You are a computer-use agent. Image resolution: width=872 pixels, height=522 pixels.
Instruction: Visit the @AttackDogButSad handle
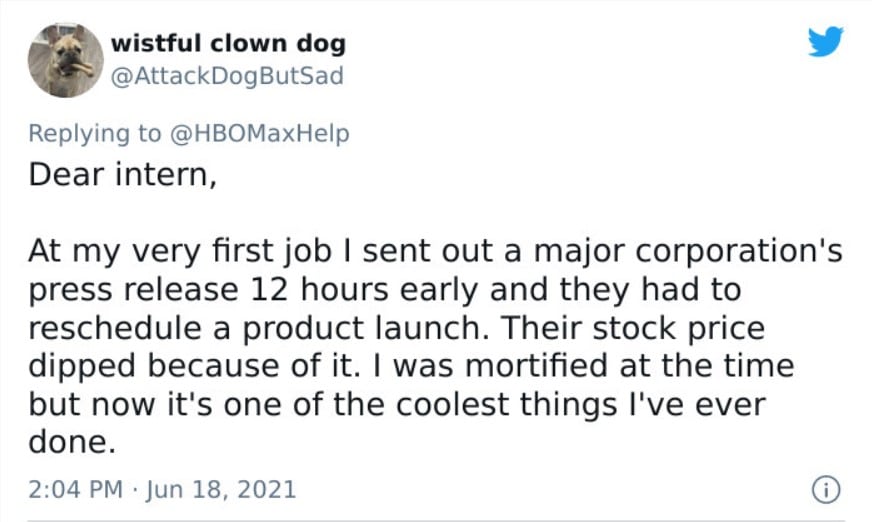pos(227,77)
